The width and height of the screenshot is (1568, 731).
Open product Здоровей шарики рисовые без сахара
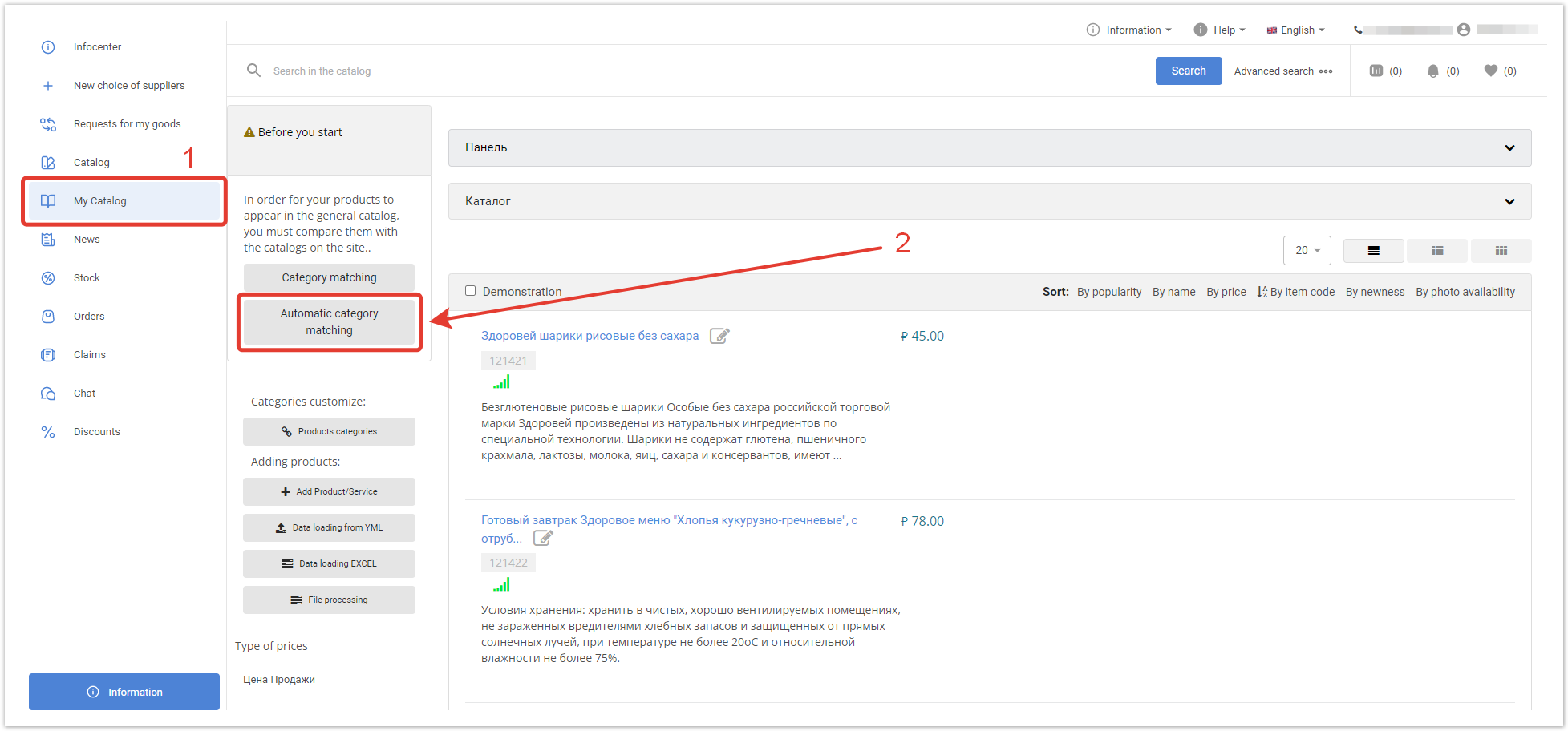(x=590, y=337)
